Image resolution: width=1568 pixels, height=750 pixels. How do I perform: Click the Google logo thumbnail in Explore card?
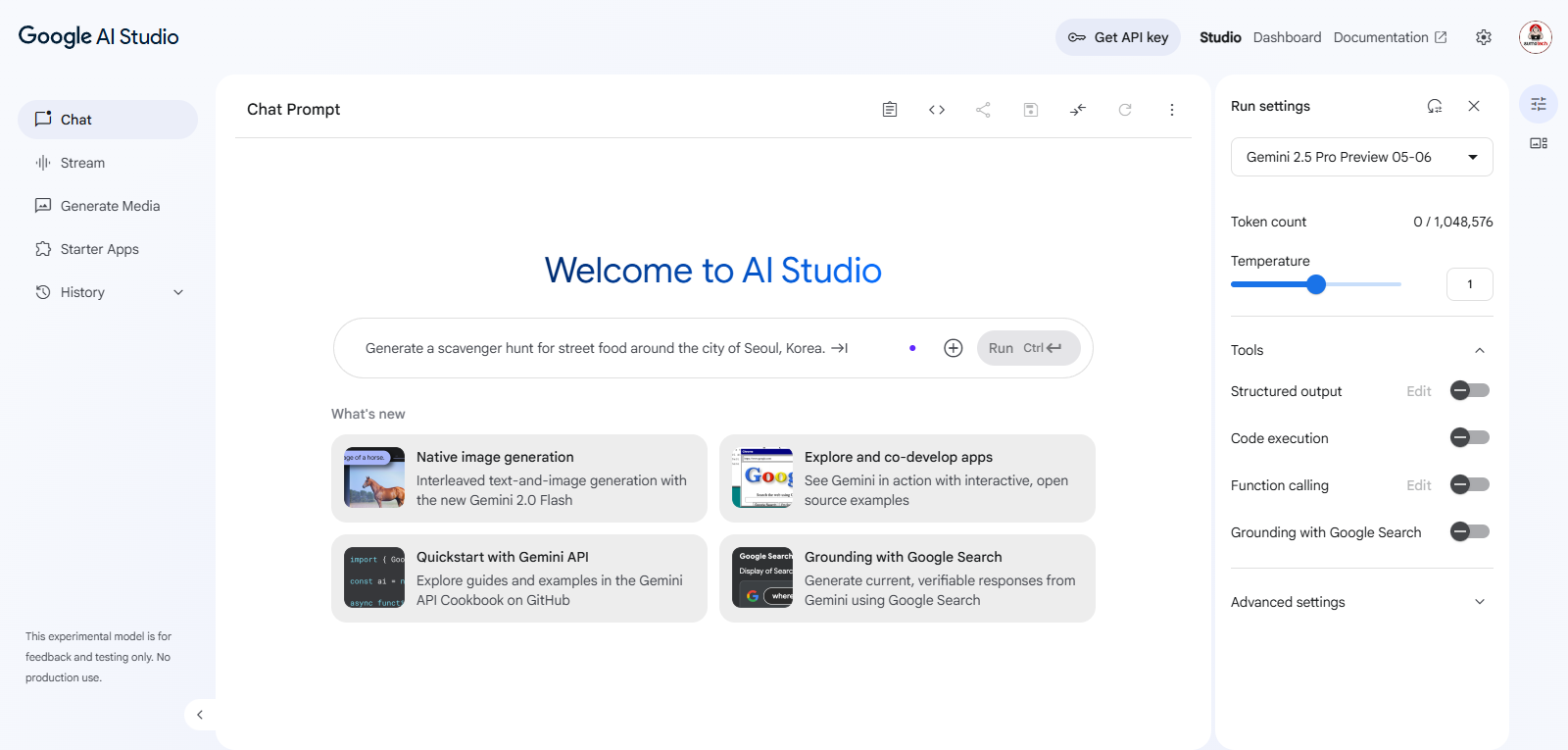click(x=762, y=477)
